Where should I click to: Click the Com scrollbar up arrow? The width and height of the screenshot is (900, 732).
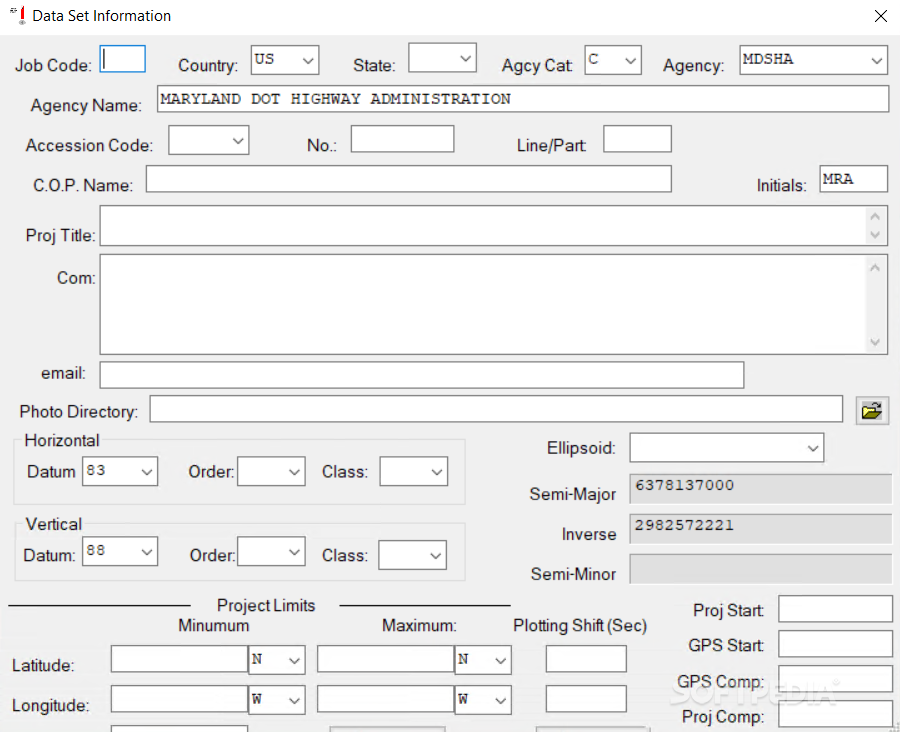[x=875, y=268]
